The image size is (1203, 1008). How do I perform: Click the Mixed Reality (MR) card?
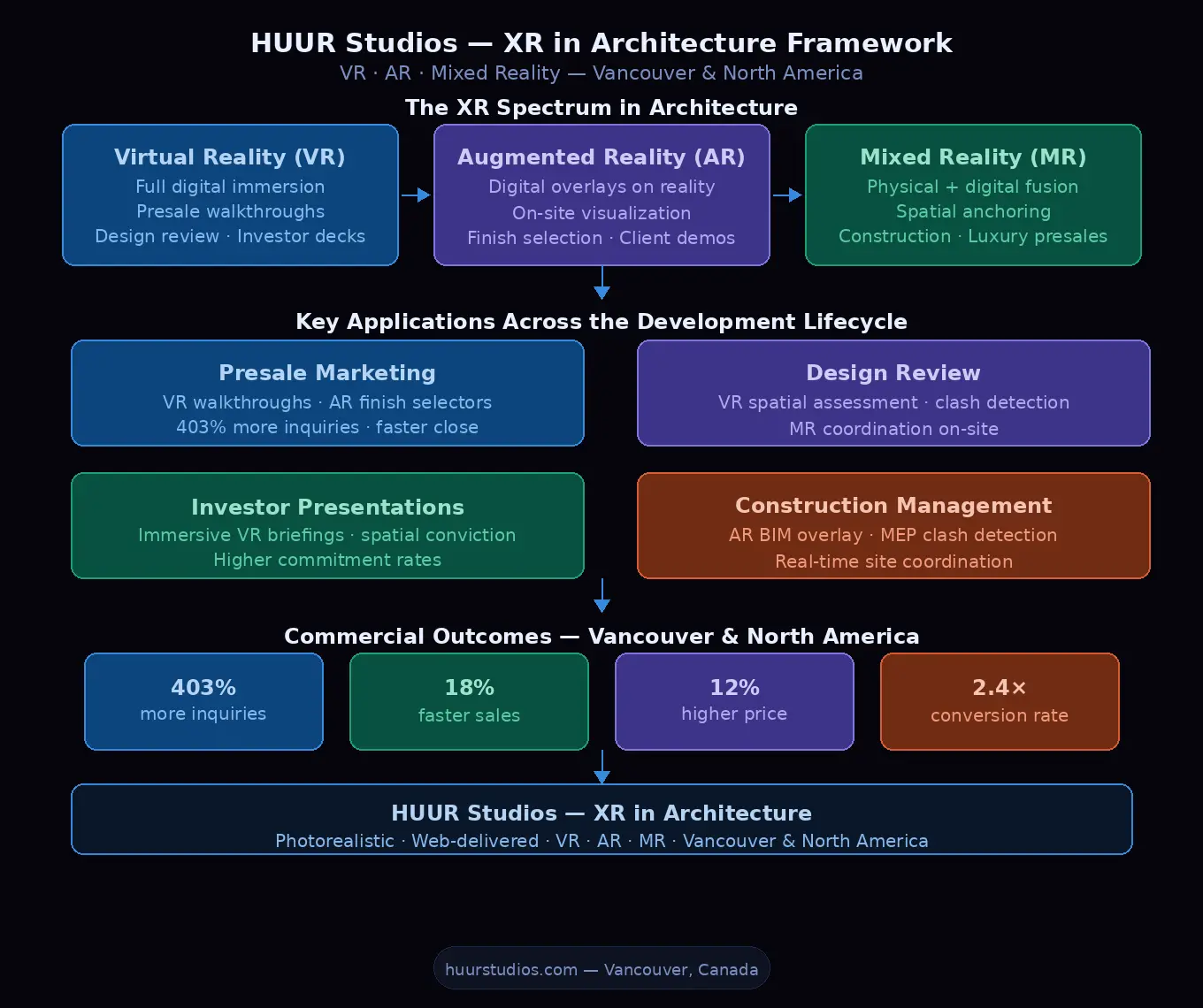point(973,195)
